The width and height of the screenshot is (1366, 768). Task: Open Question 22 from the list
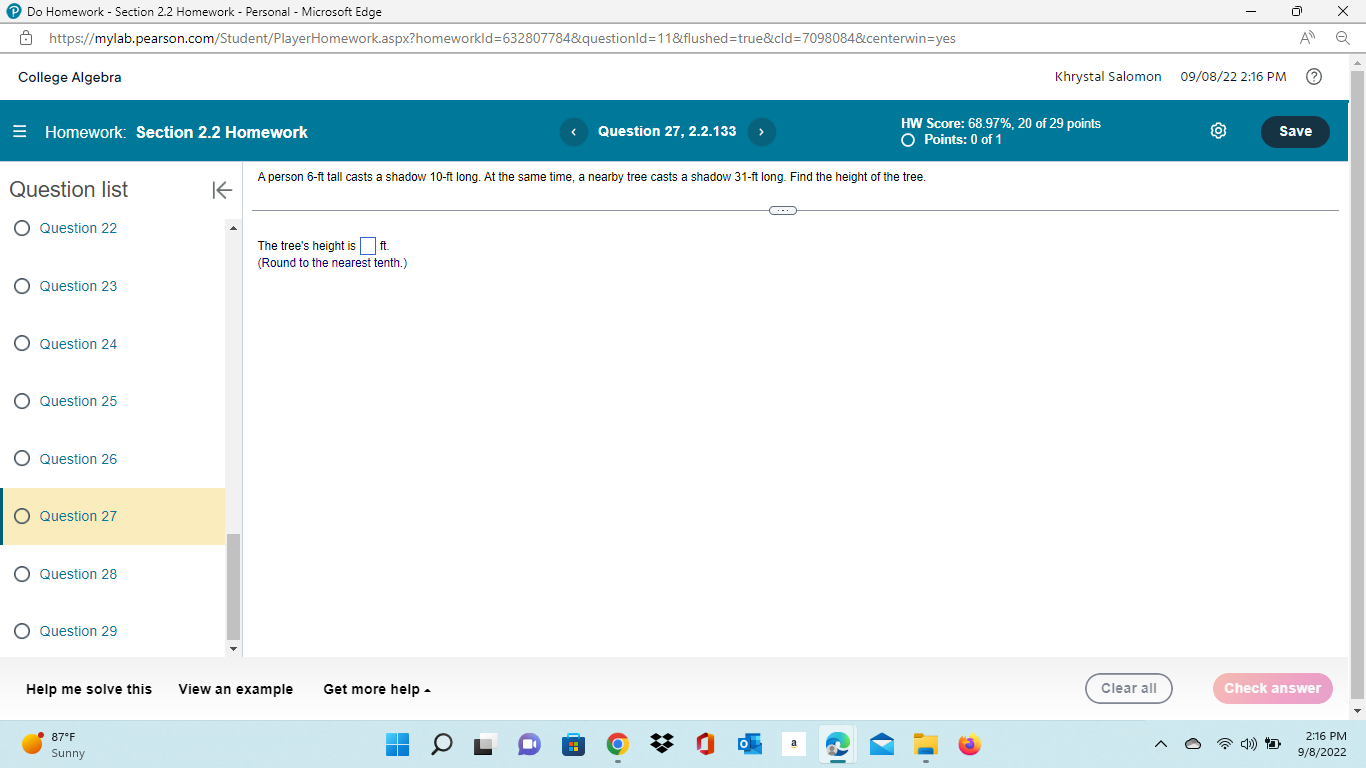pyautogui.click(x=78, y=228)
